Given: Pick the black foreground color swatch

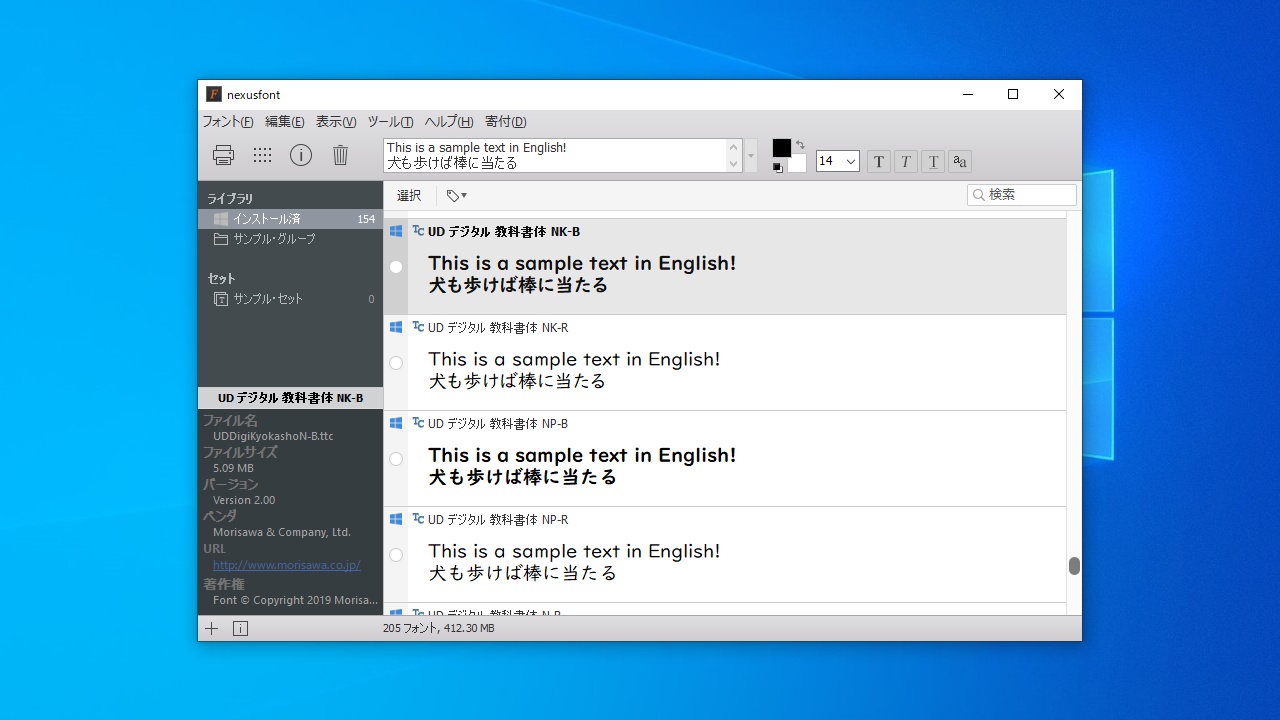Looking at the screenshot, I should [x=782, y=148].
